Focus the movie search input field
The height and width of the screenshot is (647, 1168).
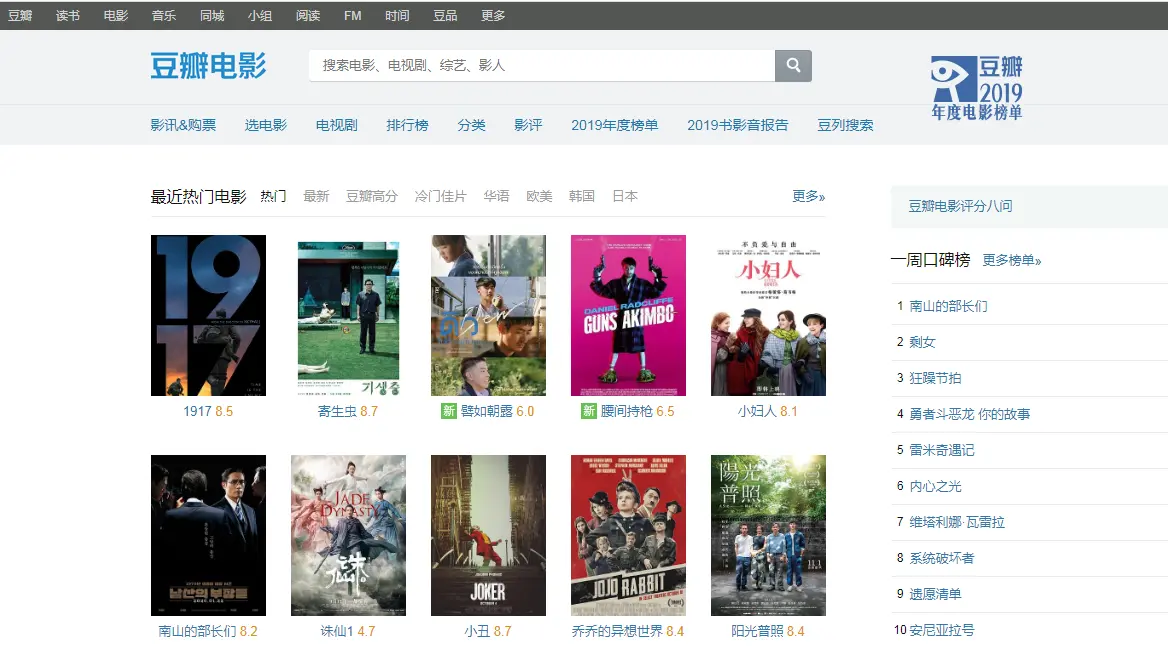pos(542,66)
